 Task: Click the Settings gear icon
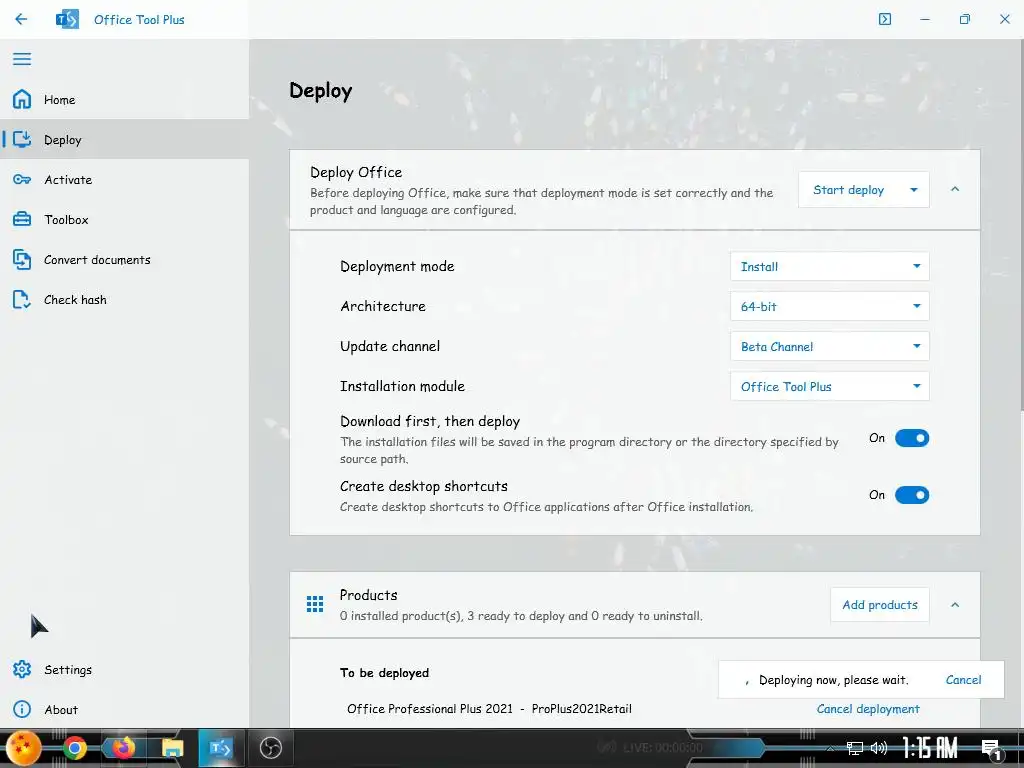click(x=22, y=669)
